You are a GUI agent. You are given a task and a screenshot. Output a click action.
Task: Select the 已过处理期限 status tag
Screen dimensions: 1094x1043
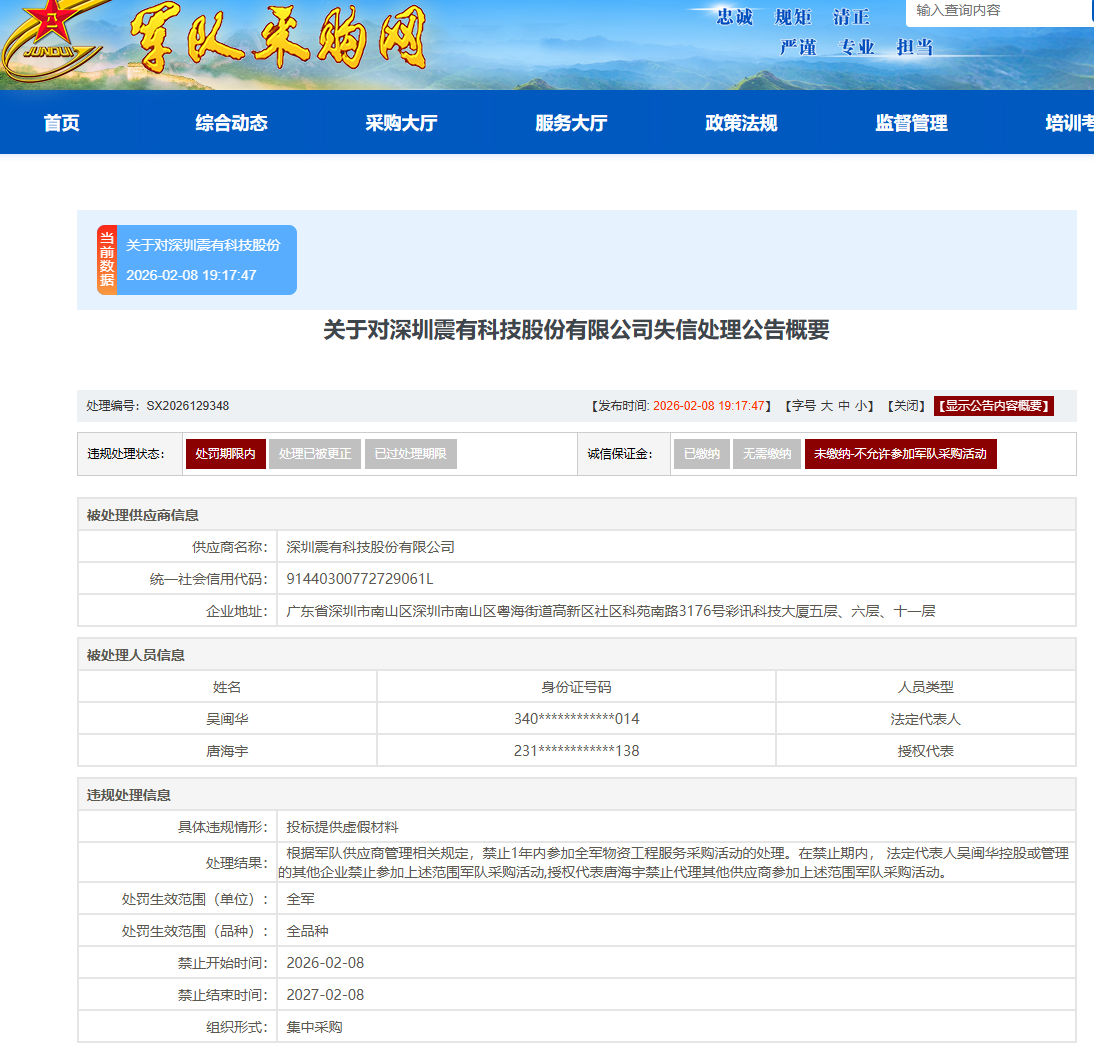[410, 453]
